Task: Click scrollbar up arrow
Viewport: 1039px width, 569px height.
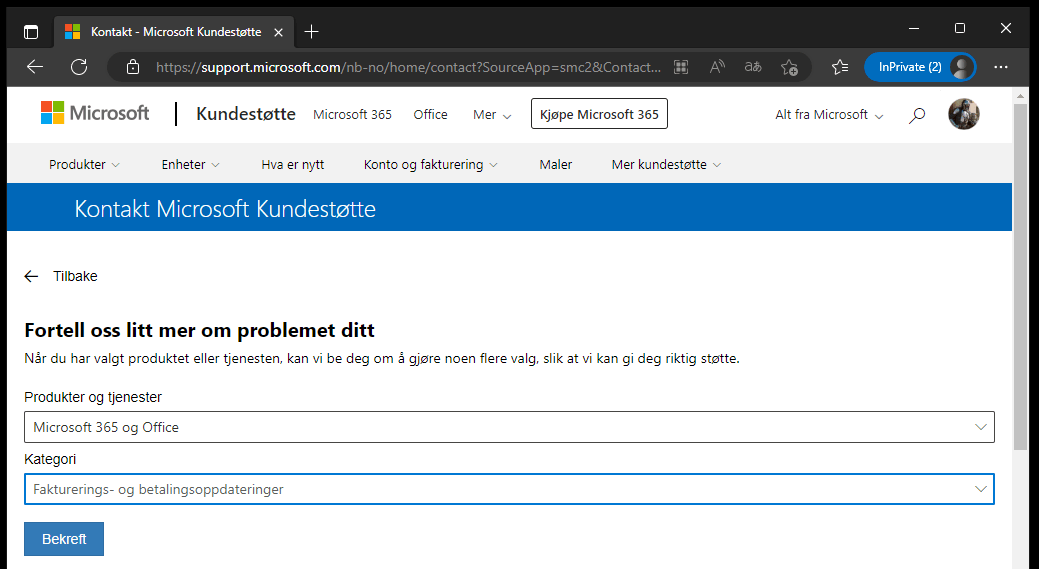Action: click(1020, 96)
